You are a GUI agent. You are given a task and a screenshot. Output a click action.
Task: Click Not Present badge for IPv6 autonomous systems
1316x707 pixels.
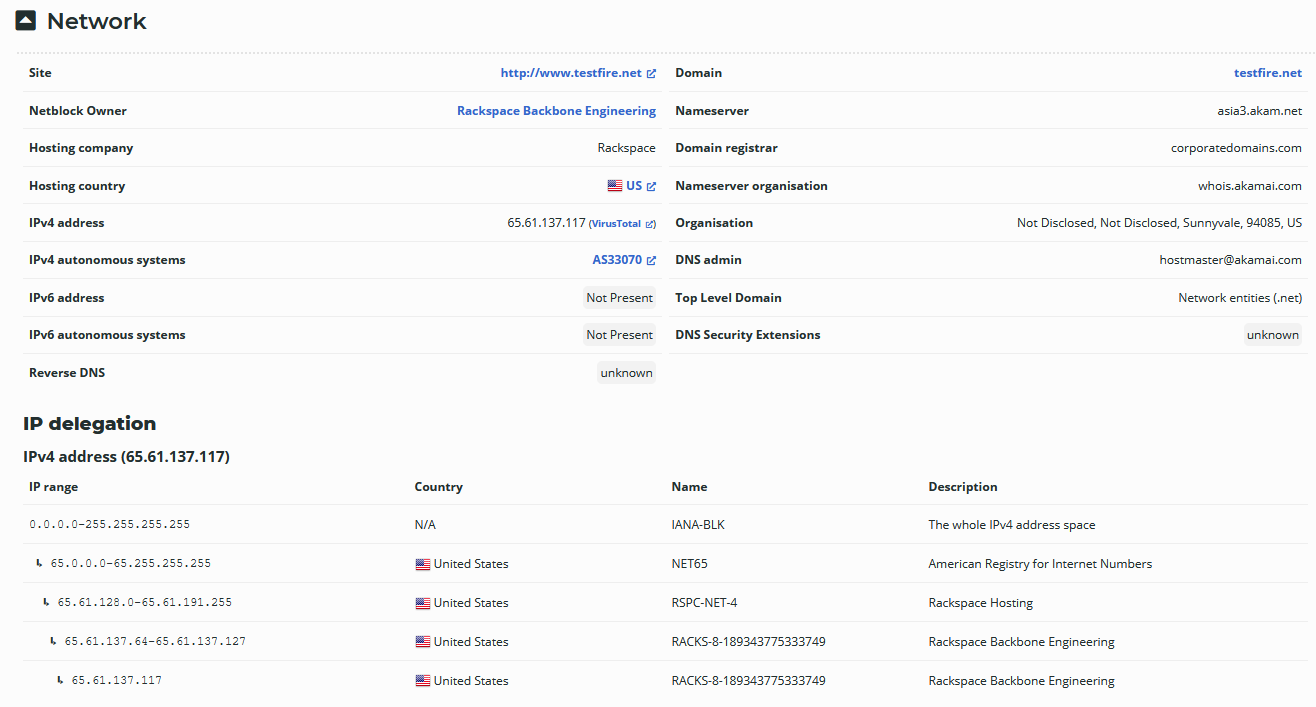click(620, 335)
